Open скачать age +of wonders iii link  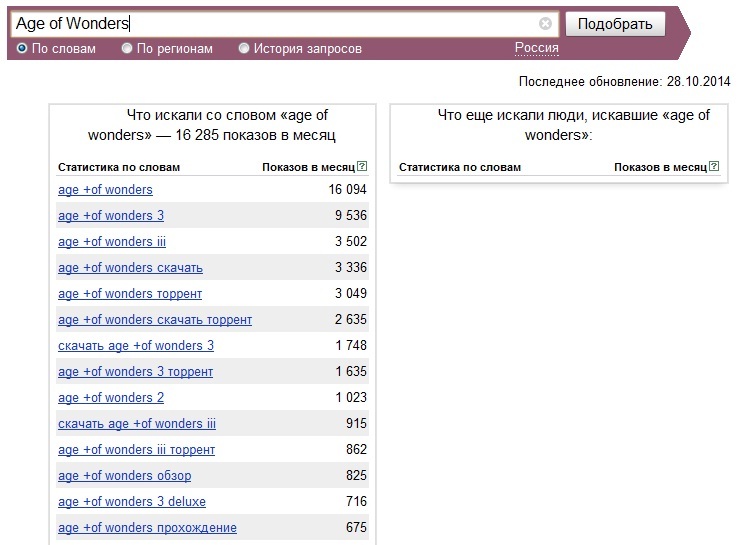pyautogui.click(x=137, y=424)
